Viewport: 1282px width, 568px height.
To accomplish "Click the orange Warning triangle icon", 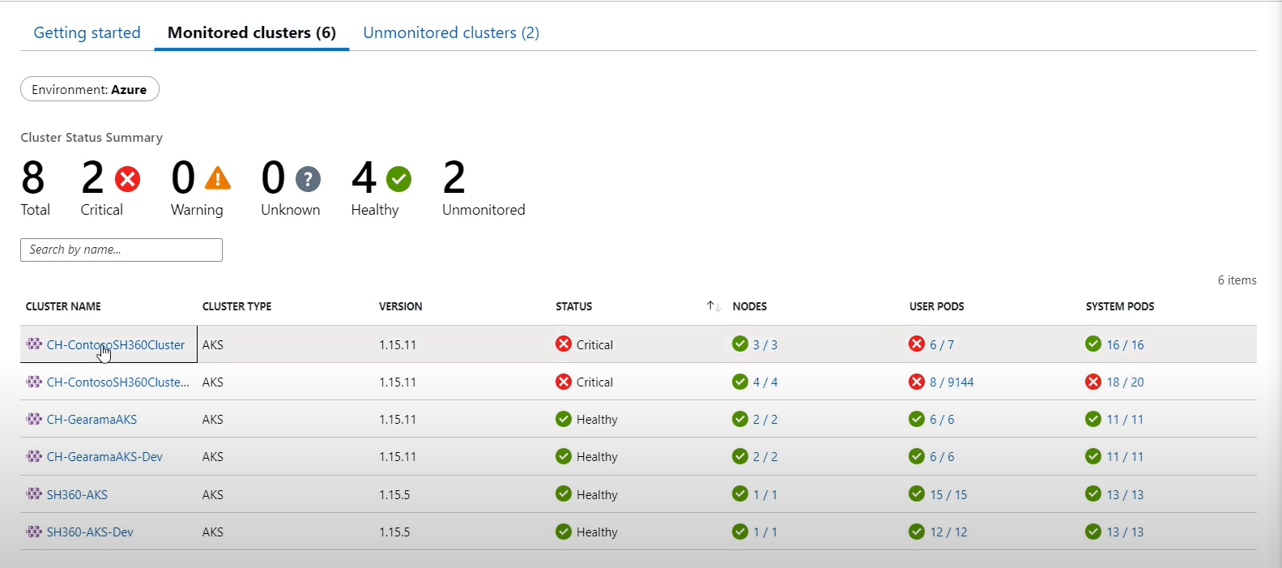I will click(x=217, y=179).
